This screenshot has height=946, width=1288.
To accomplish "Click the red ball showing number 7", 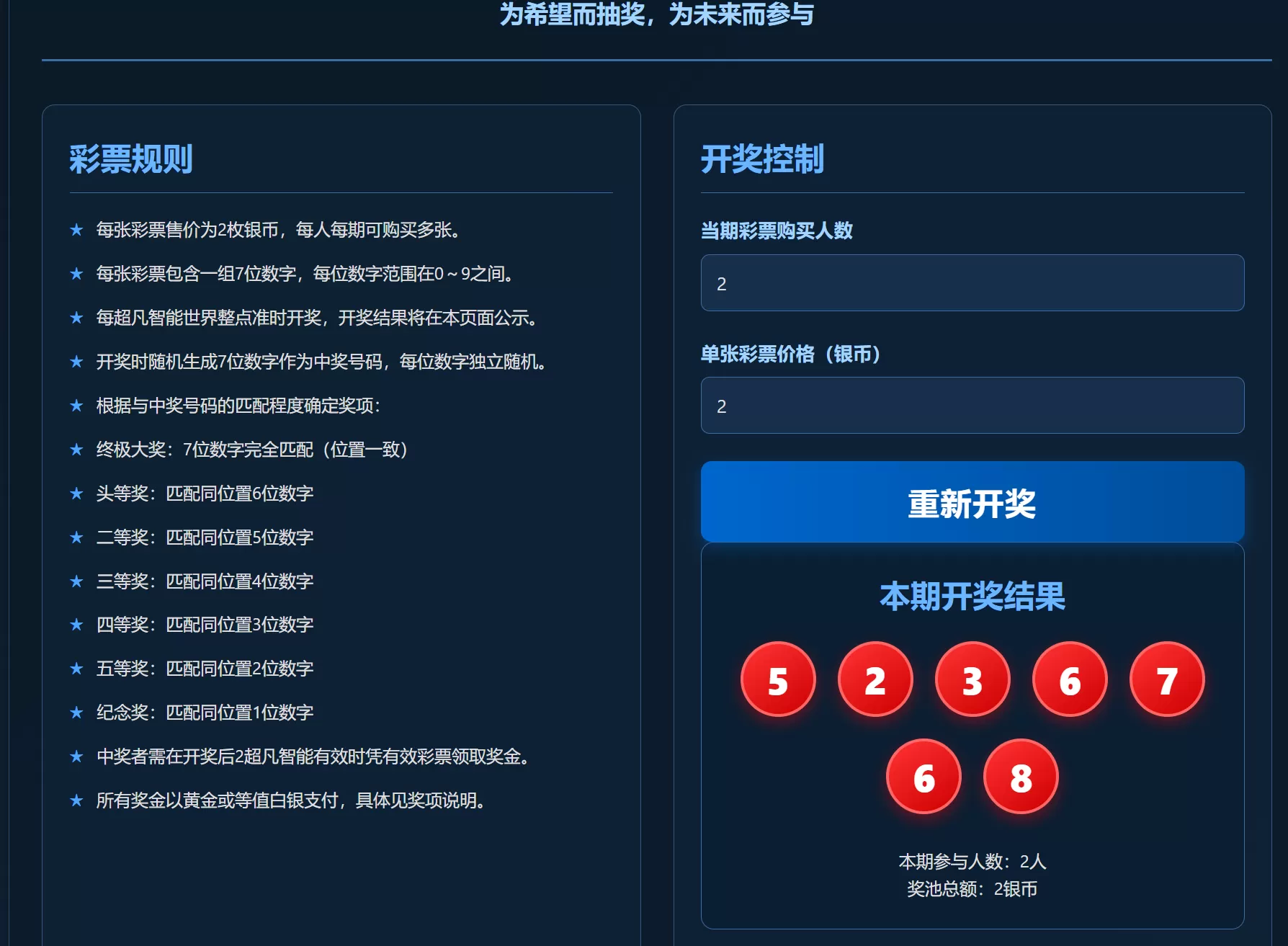I will [x=1166, y=678].
